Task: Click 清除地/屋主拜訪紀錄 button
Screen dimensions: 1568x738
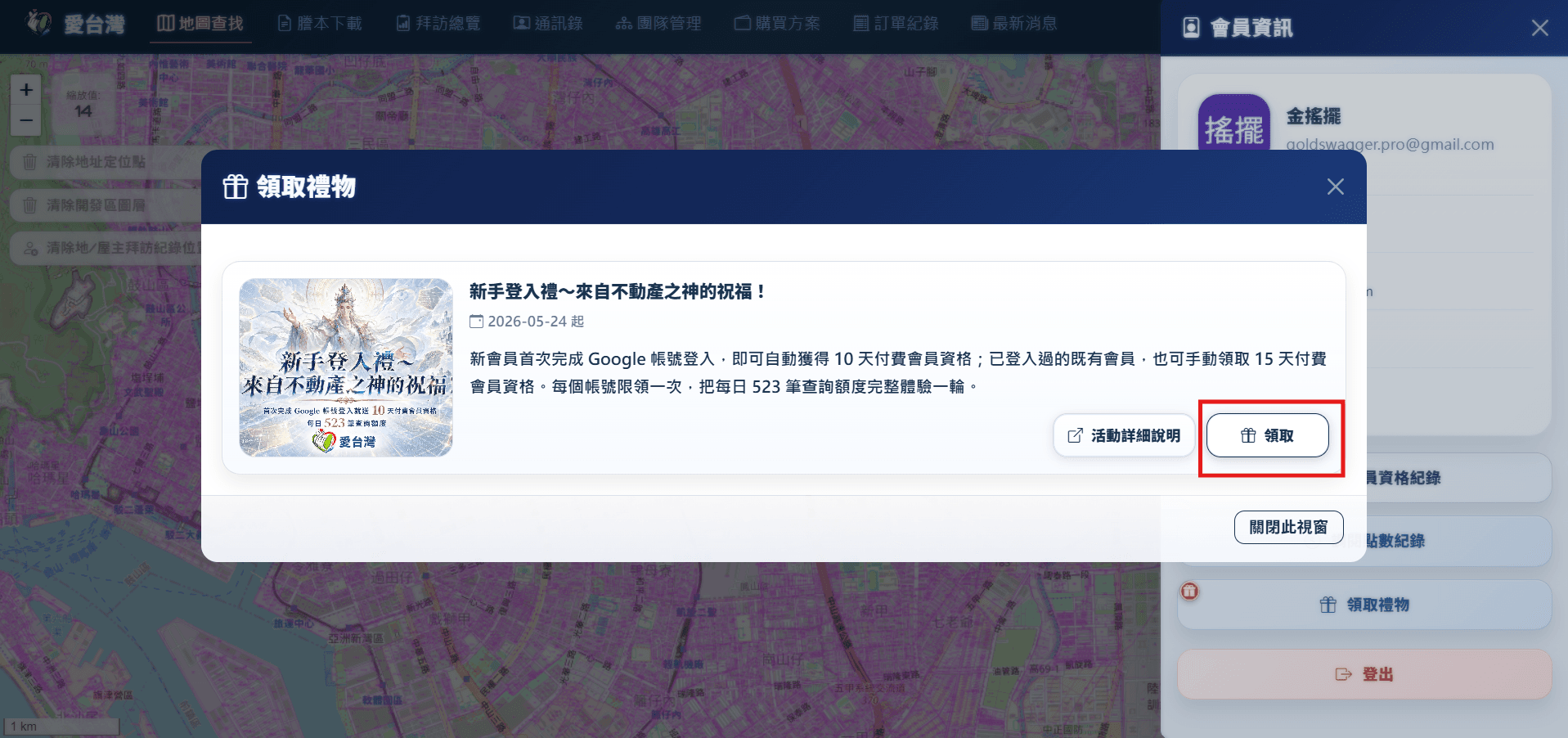Action: pyautogui.click(x=106, y=248)
